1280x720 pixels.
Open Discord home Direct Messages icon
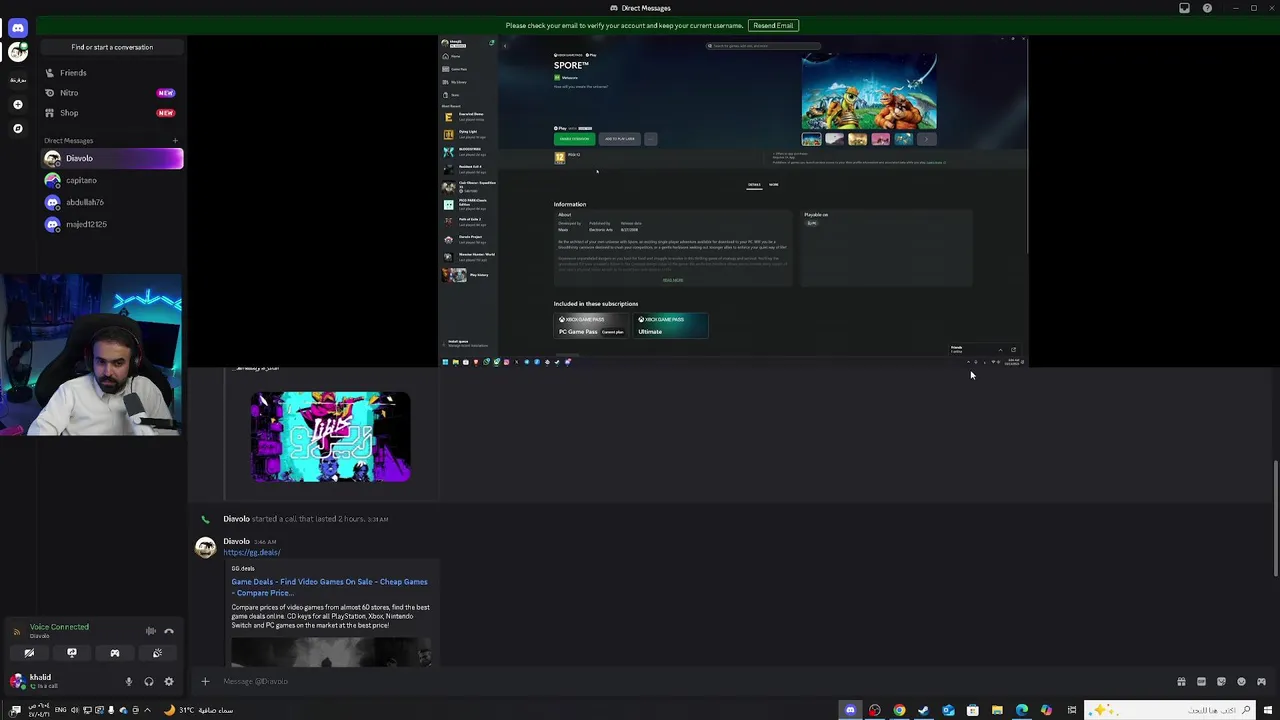click(x=17, y=28)
